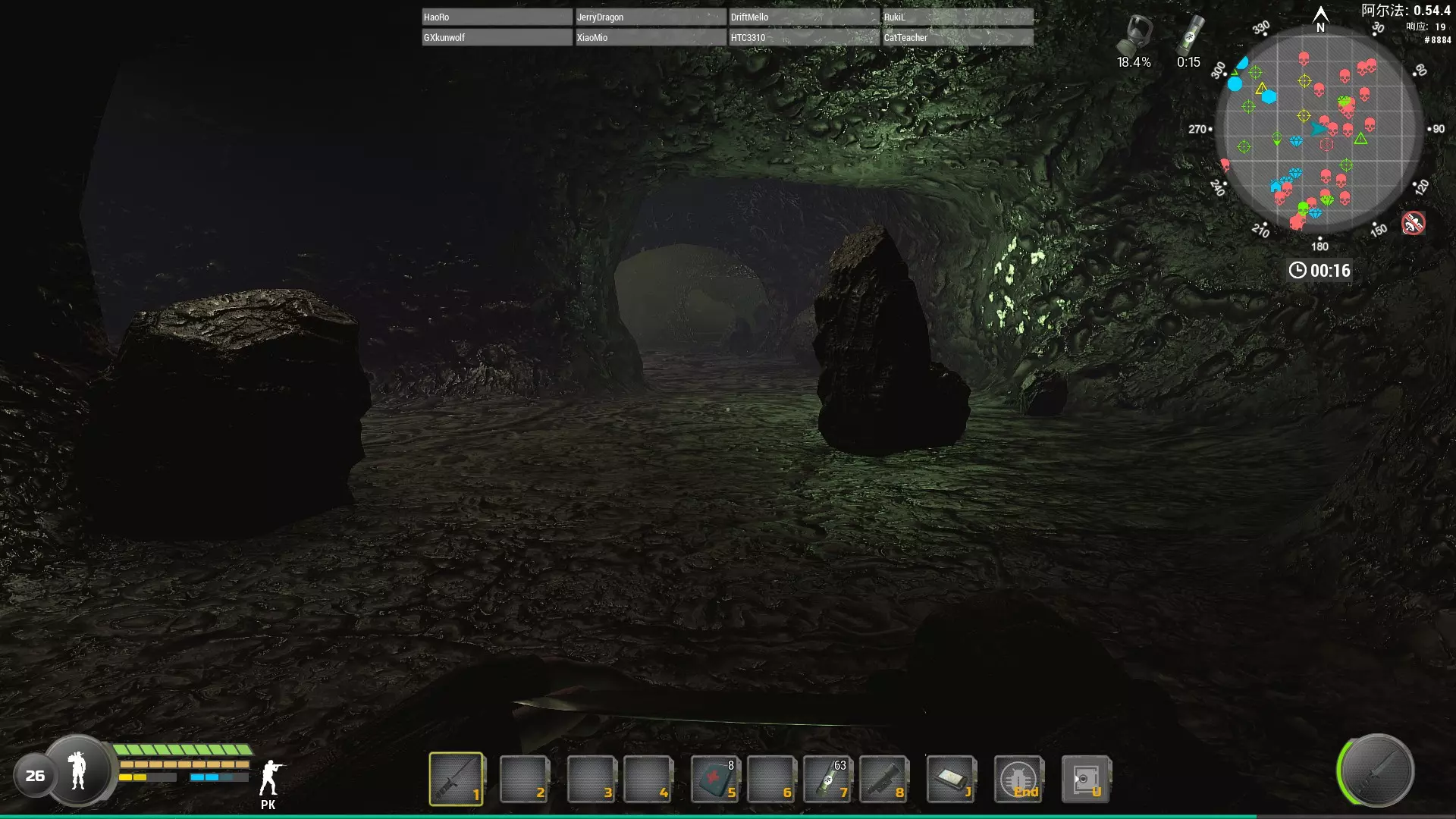The height and width of the screenshot is (819, 1456).
Task: Toggle the crossed-out icon beside the minimap
Action: pyautogui.click(x=1413, y=223)
